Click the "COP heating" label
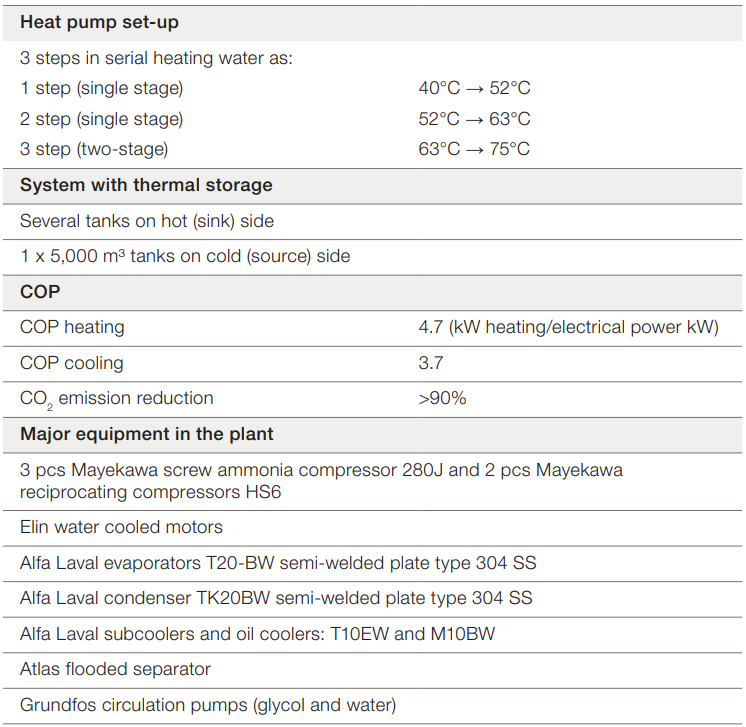This screenshot has width=746, height=727. (x=72, y=327)
